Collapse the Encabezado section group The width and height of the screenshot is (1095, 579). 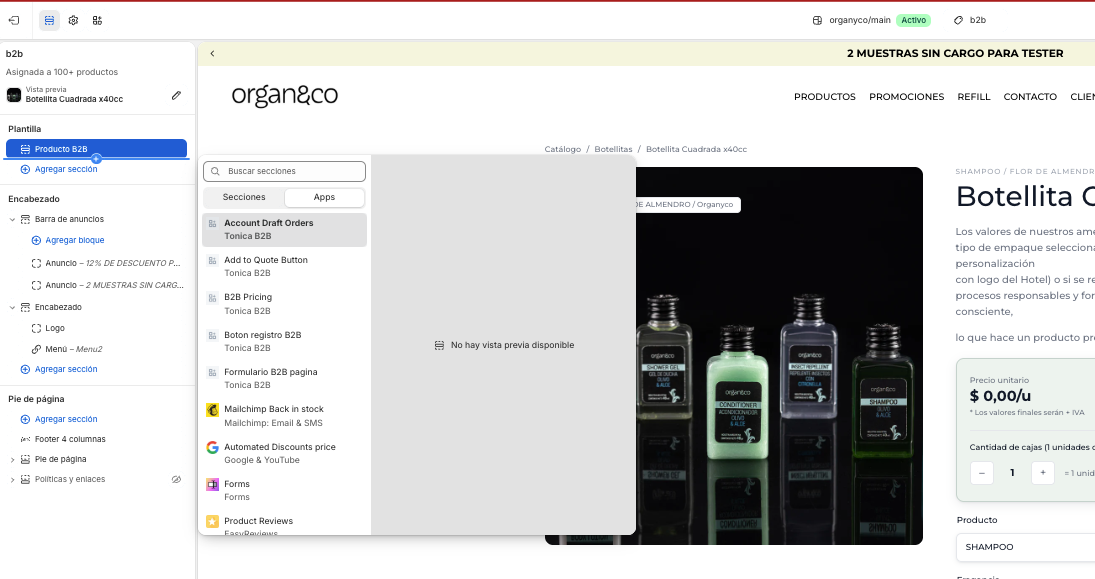click(12, 307)
